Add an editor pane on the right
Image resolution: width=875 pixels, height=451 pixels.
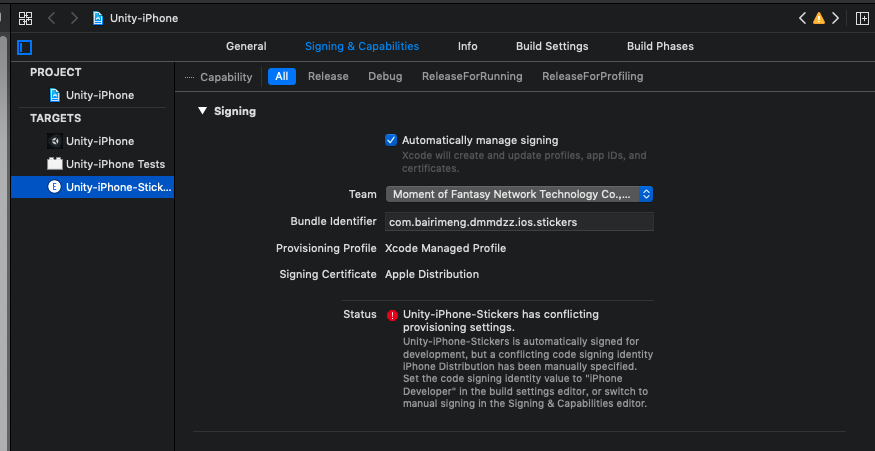click(x=862, y=18)
